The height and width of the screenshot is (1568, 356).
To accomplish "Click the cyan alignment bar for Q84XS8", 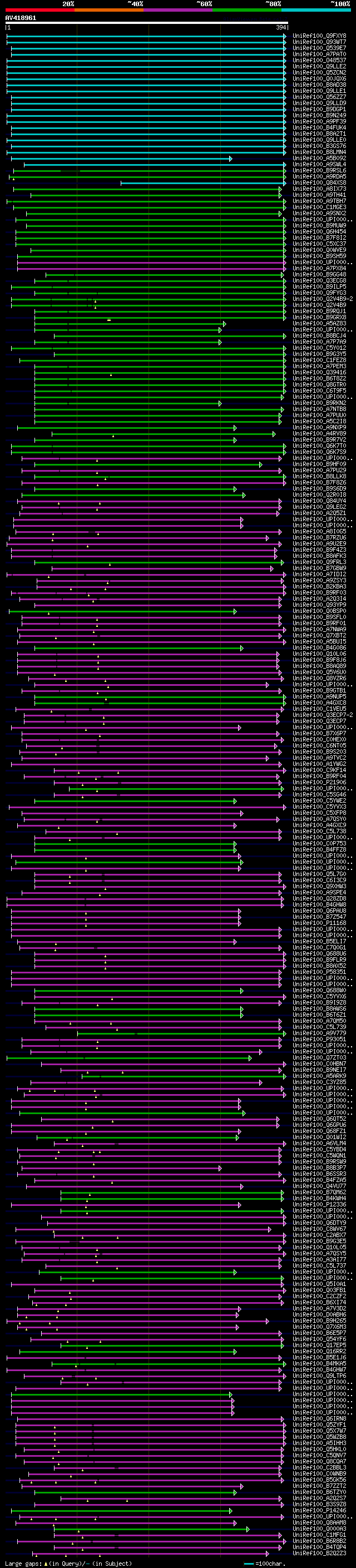I will pos(203,182).
